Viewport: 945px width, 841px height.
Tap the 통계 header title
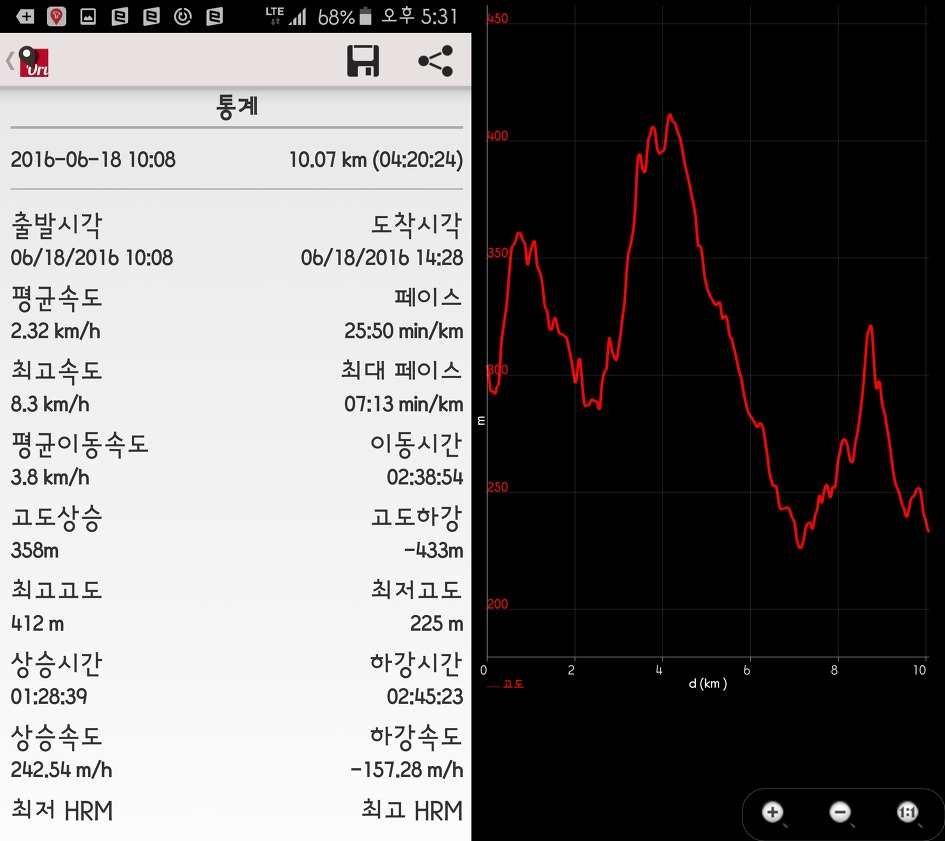coord(237,107)
